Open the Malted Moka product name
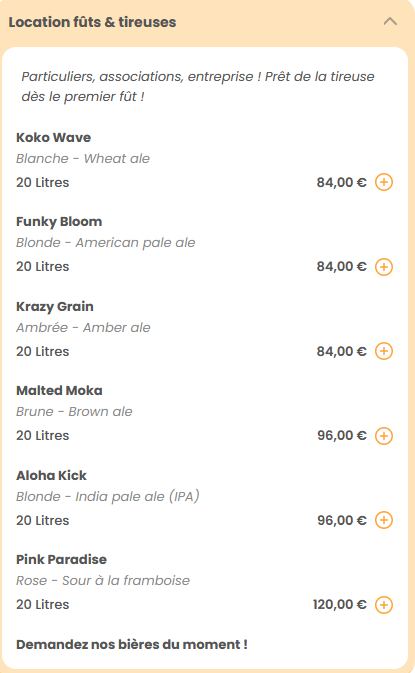The height and width of the screenshot is (673, 415). pos(59,391)
